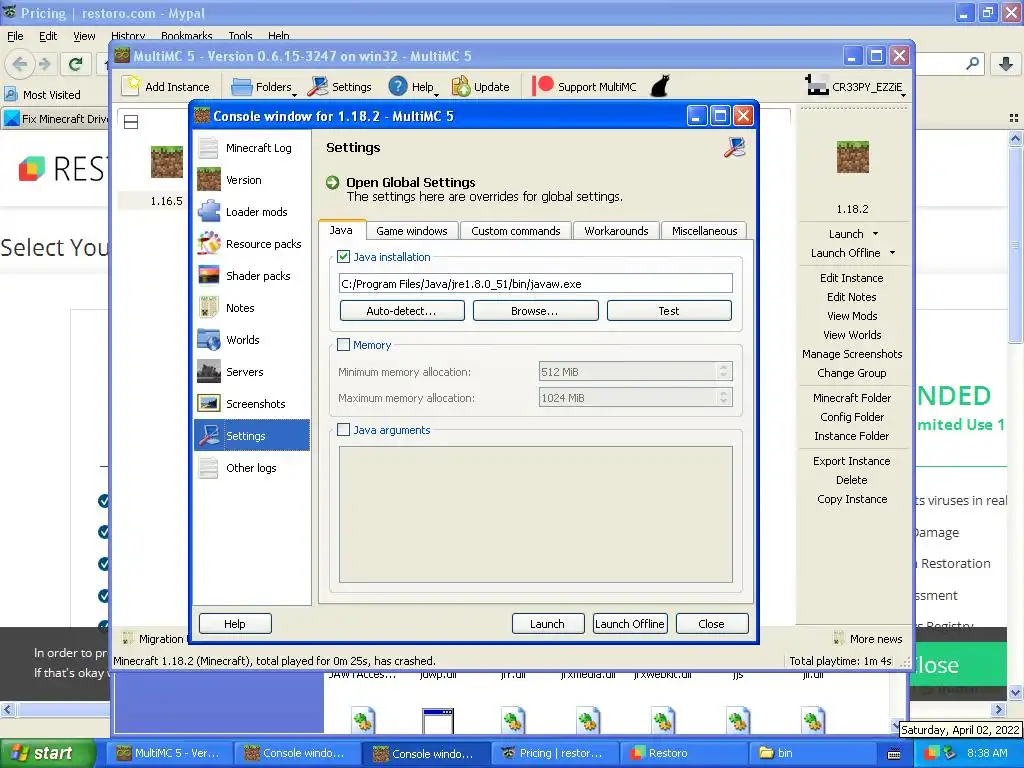1024x768 pixels.
Task: Open the Servers icon in sidebar
Action: (x=208, y=372)
